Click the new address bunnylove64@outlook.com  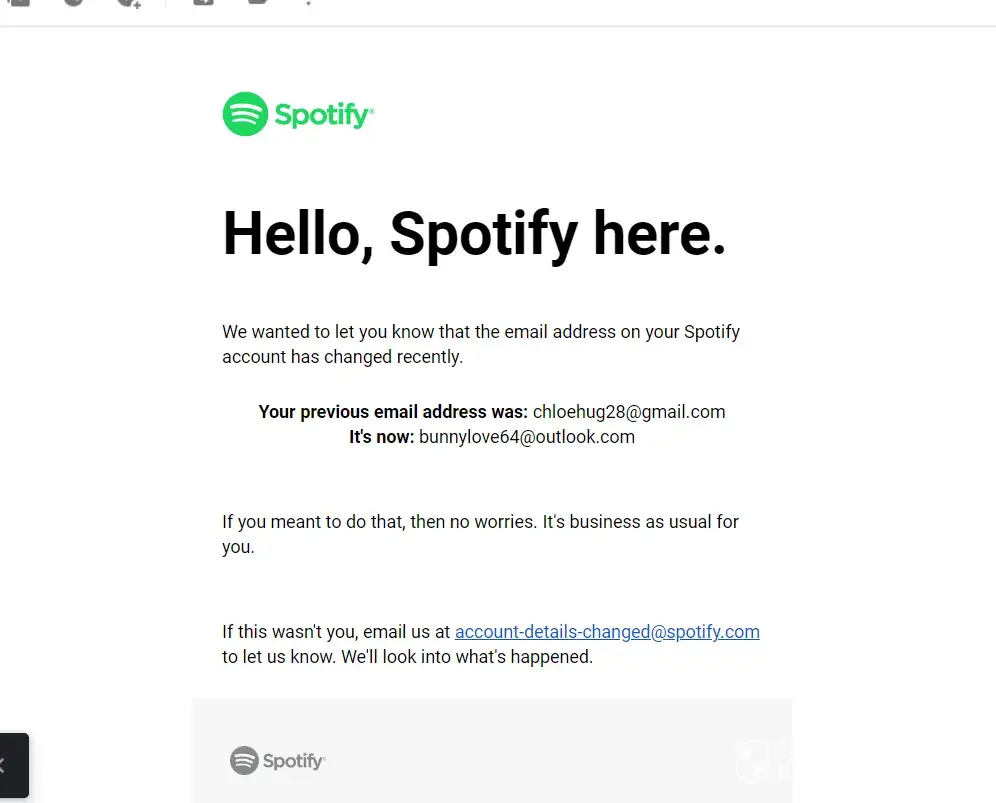527,437
